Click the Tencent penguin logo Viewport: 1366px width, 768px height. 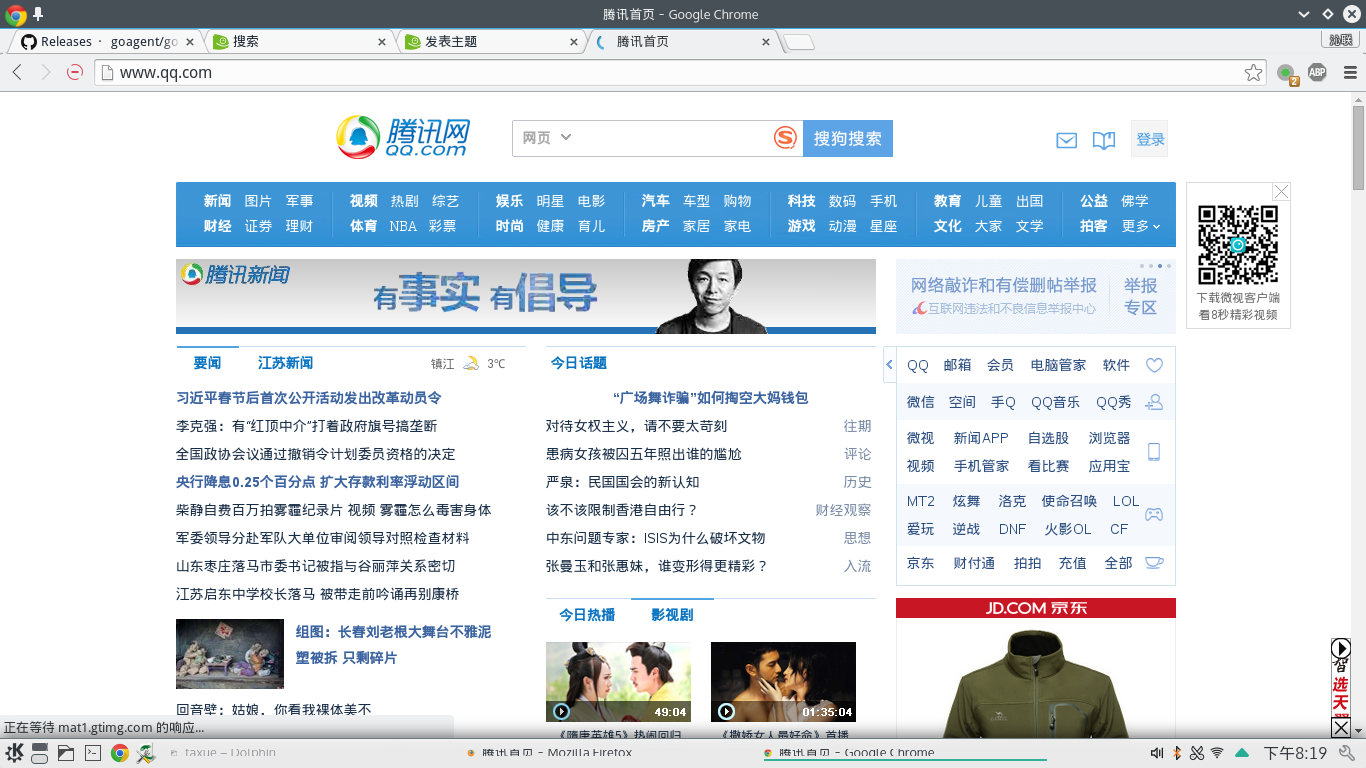click(402, 137)
